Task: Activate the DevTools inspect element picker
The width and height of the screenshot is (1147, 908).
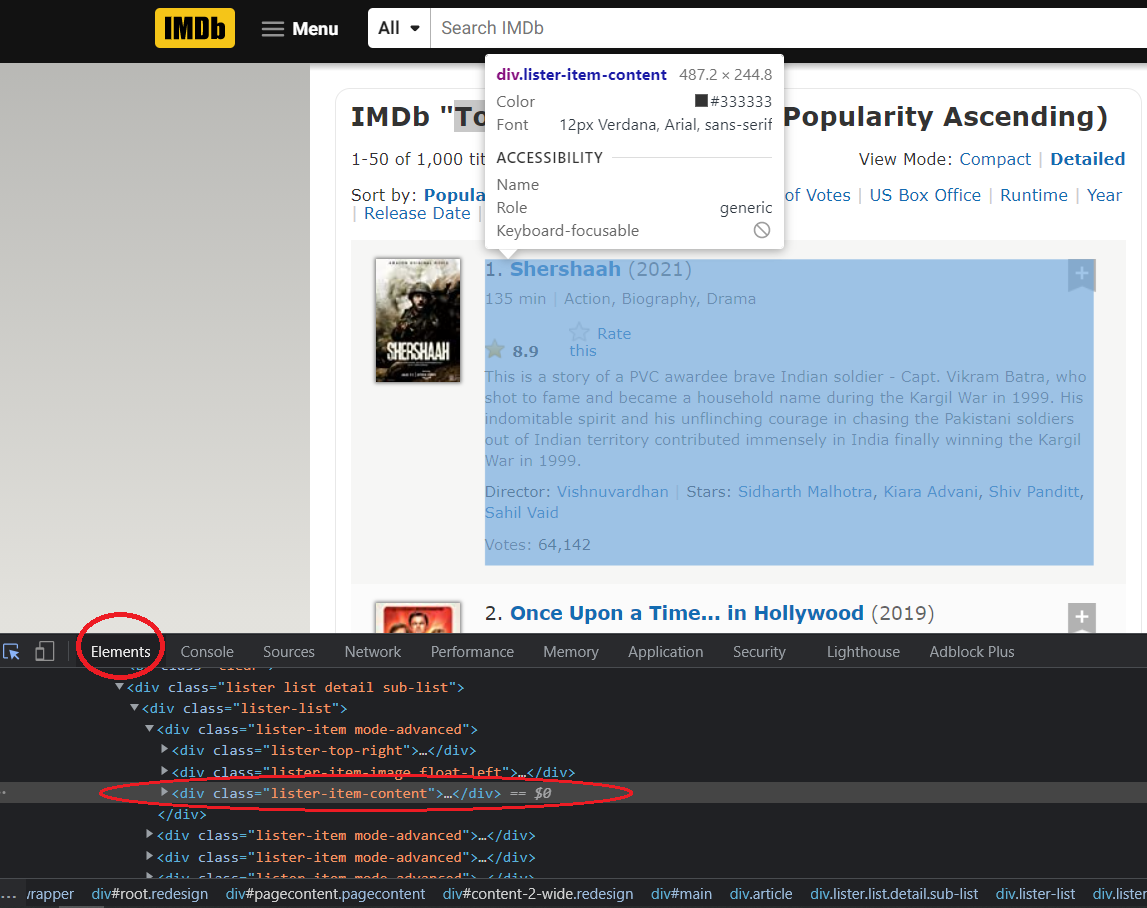Action: [x=12, y=651]
